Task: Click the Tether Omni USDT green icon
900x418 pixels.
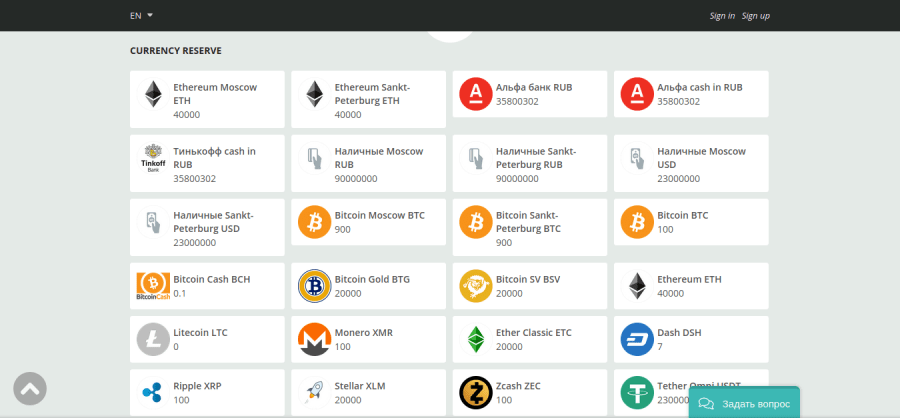Action: click(637, 393)
